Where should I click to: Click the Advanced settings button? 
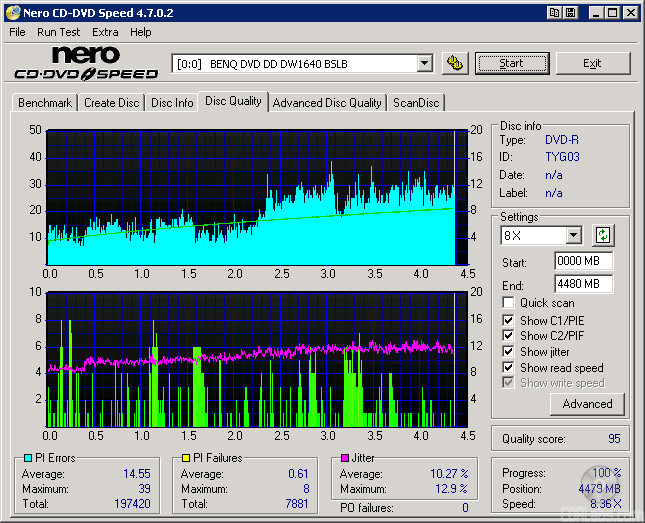[x=587, y=404]
